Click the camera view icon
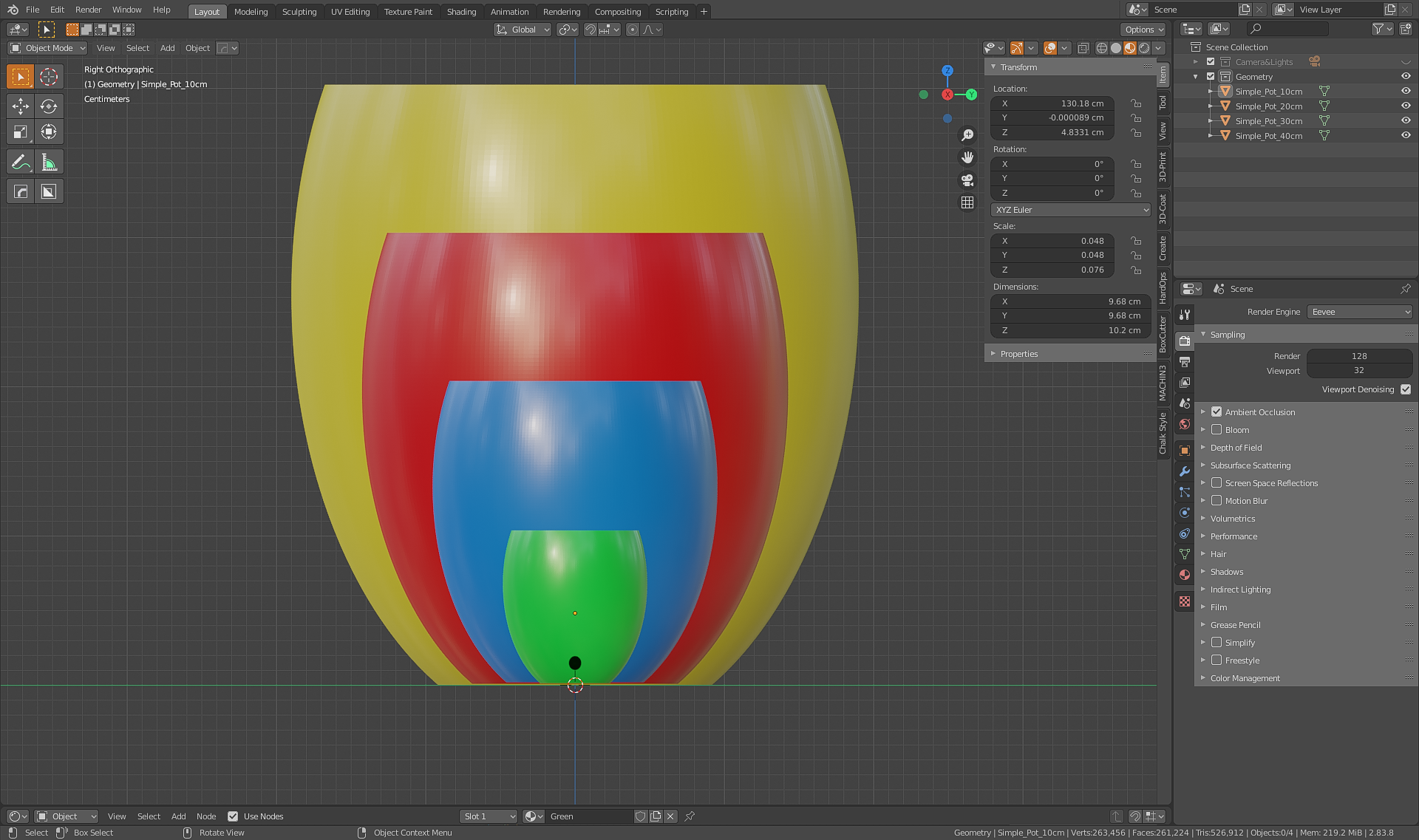 pos(967,180)
